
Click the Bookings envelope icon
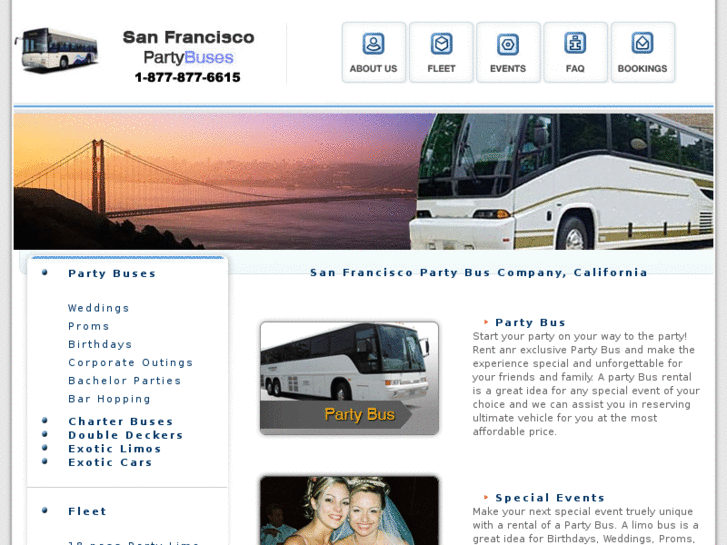642,44
